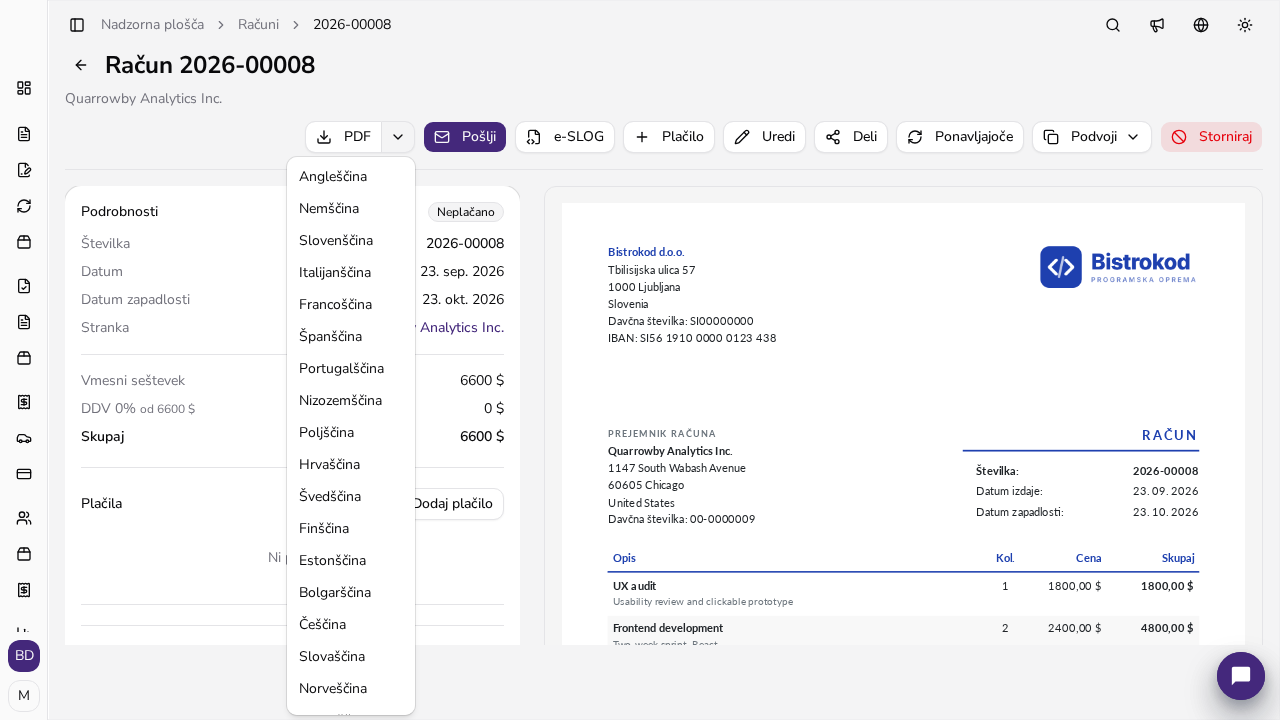Void the invoice with Storniraj

(1211, 137)
